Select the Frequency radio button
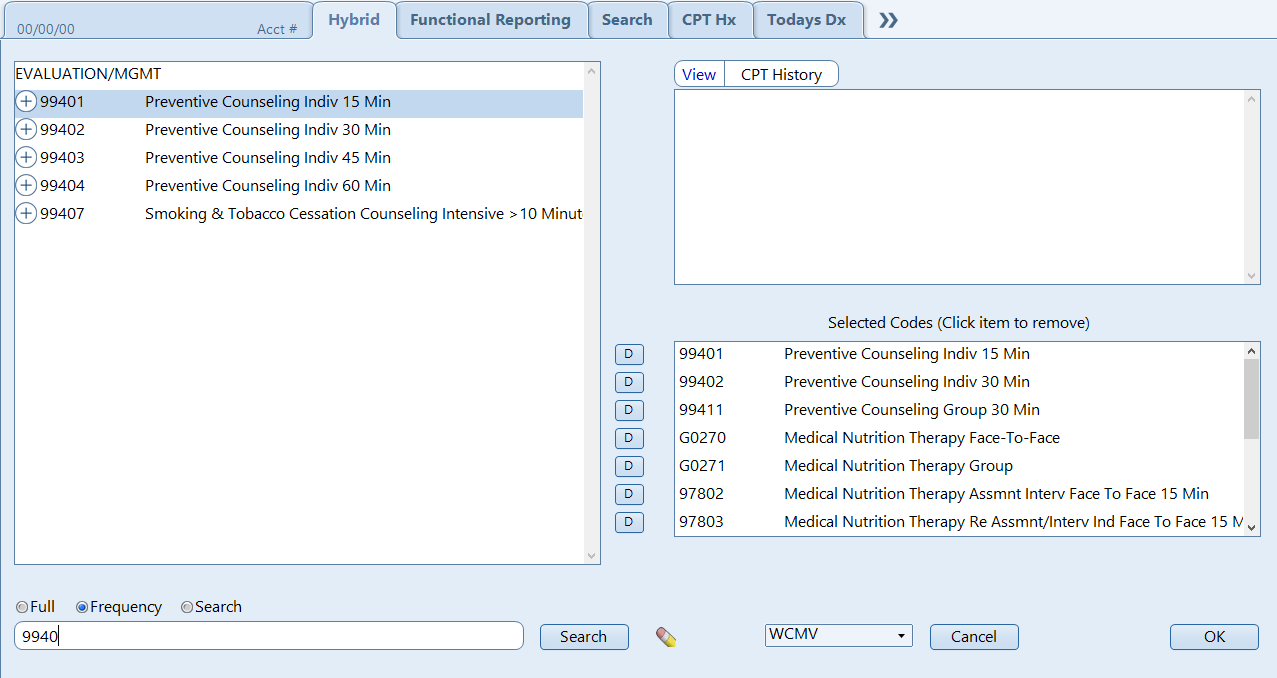The width and height of the screenshot is (1277, 678). [82, 607]
